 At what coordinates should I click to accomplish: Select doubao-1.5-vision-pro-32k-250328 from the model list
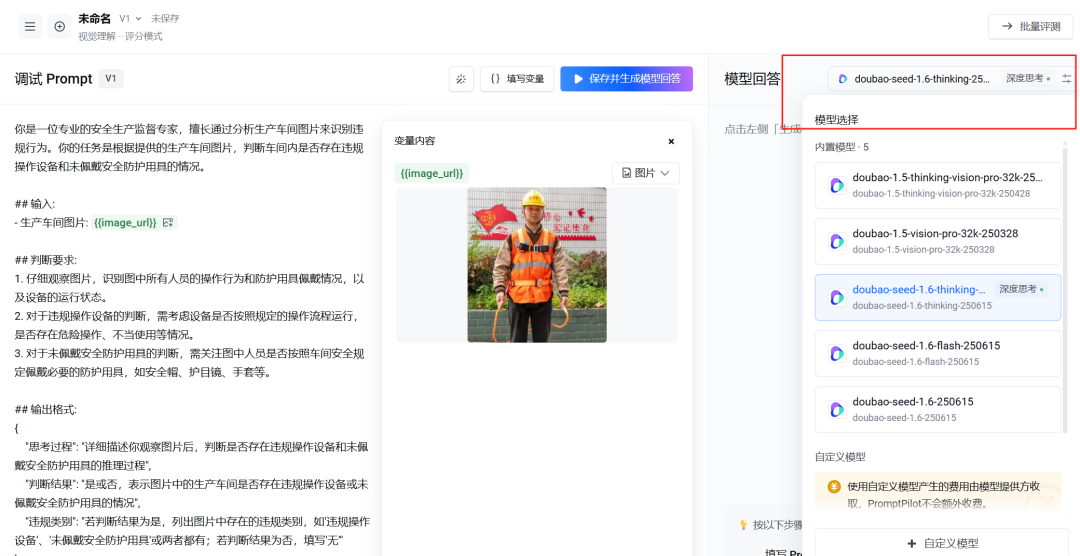(x=937, y=241)
